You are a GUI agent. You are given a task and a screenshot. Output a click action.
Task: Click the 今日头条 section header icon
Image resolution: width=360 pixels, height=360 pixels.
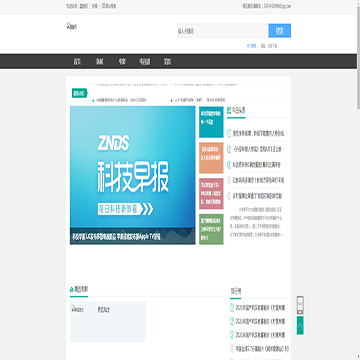click(229, 110)
